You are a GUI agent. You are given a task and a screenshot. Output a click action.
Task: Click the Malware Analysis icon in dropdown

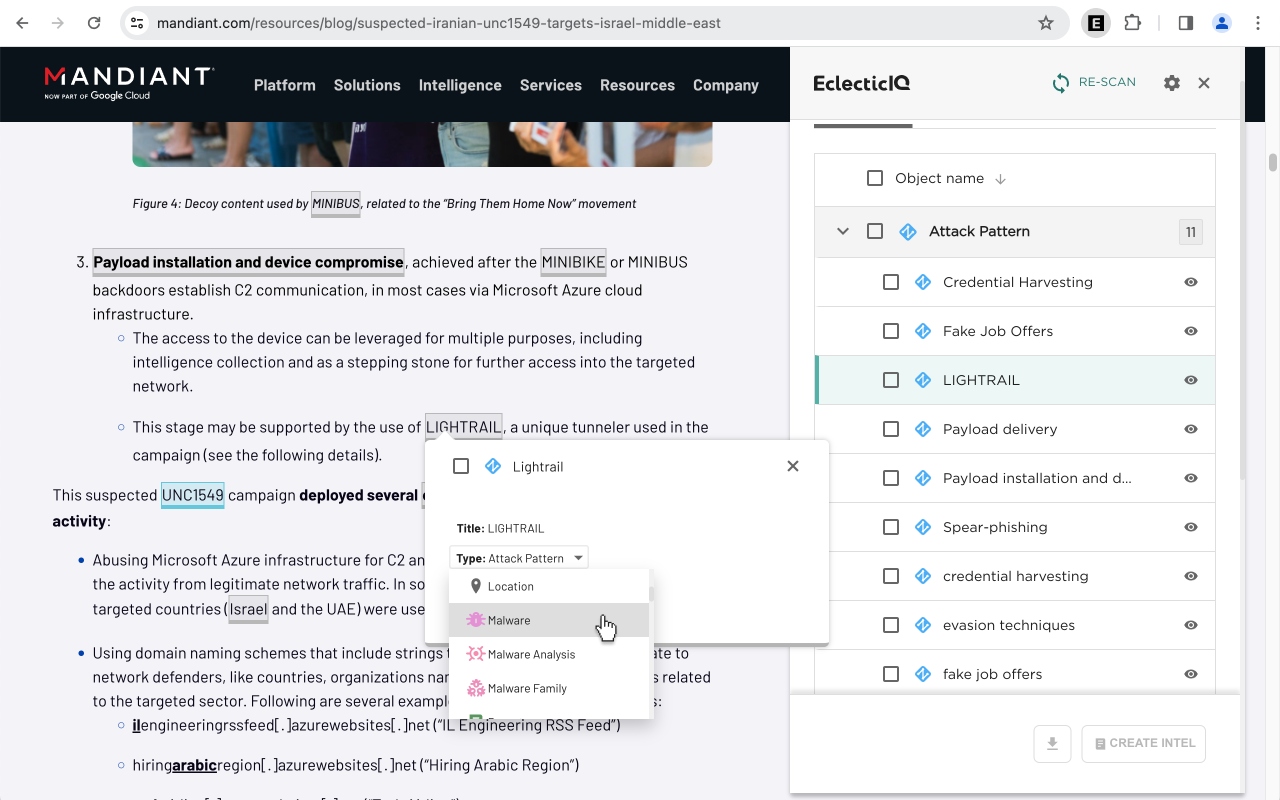[x=475, y=654]
